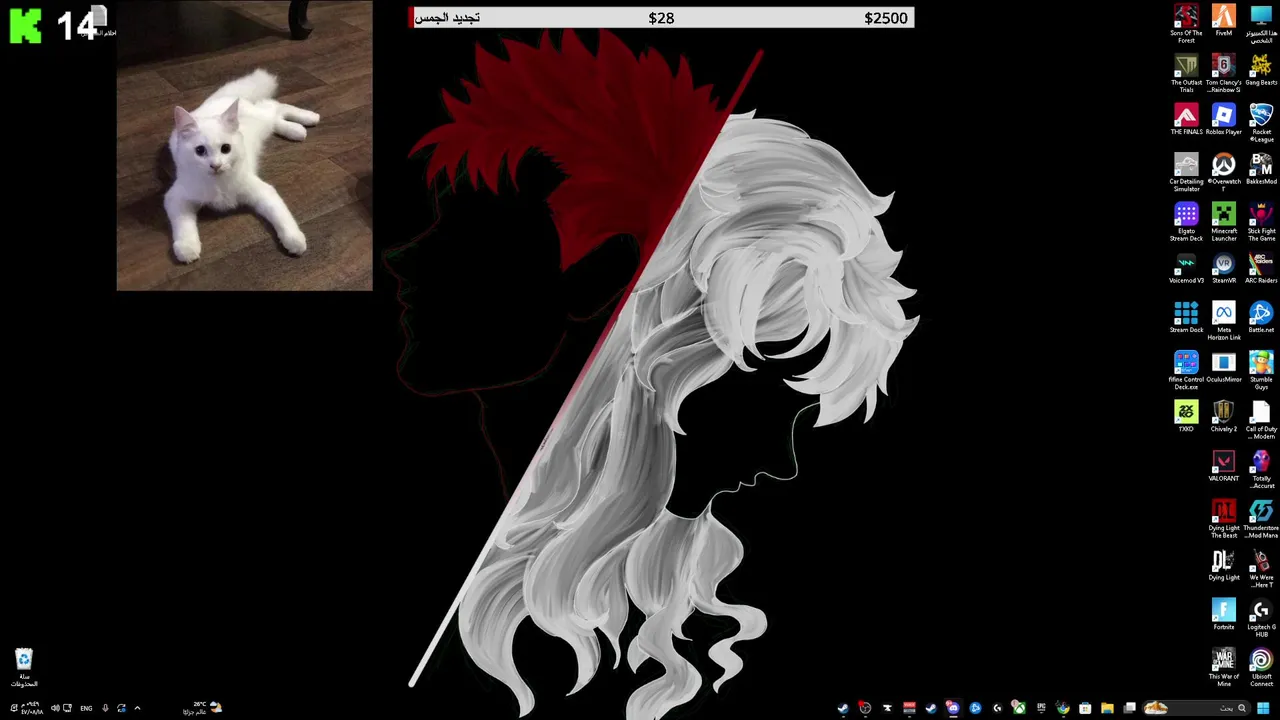Select Dying Light The Beast icon
The width and height of the screenshot is (1280, 720).
(1224, 519)
